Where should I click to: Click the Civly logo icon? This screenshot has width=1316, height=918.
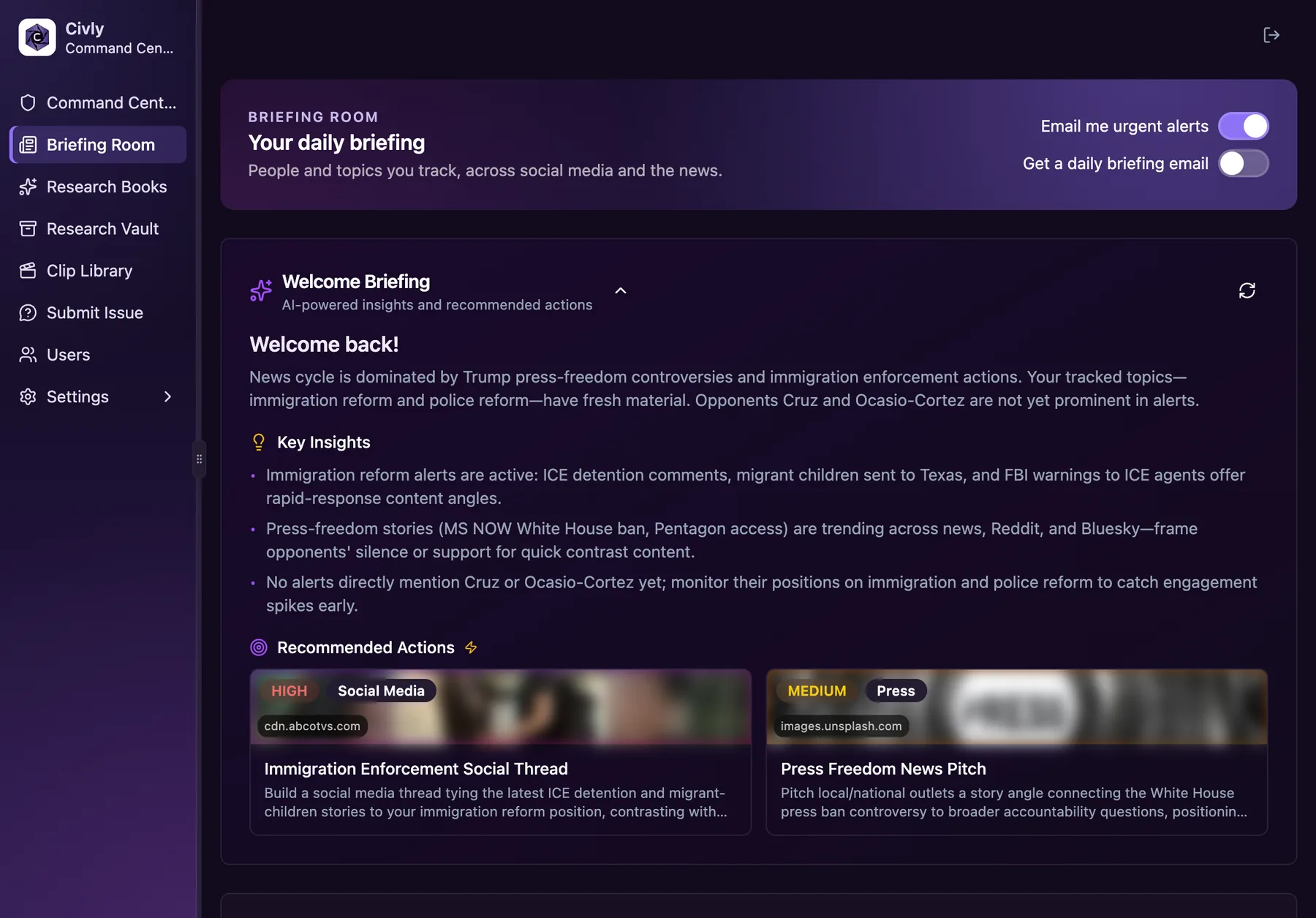tap(37, 37)
